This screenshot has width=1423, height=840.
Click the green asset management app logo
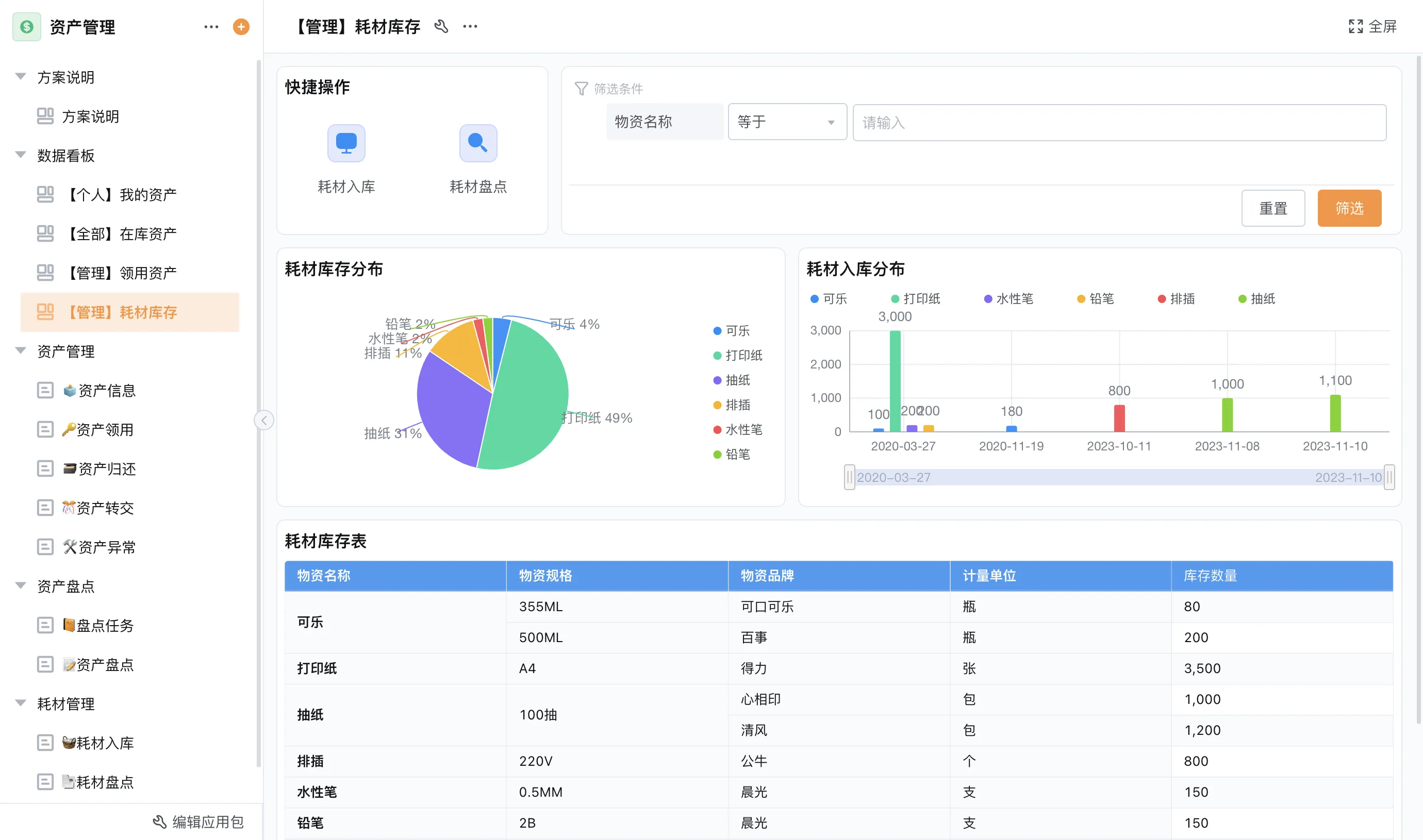click(x=27, y=27)
